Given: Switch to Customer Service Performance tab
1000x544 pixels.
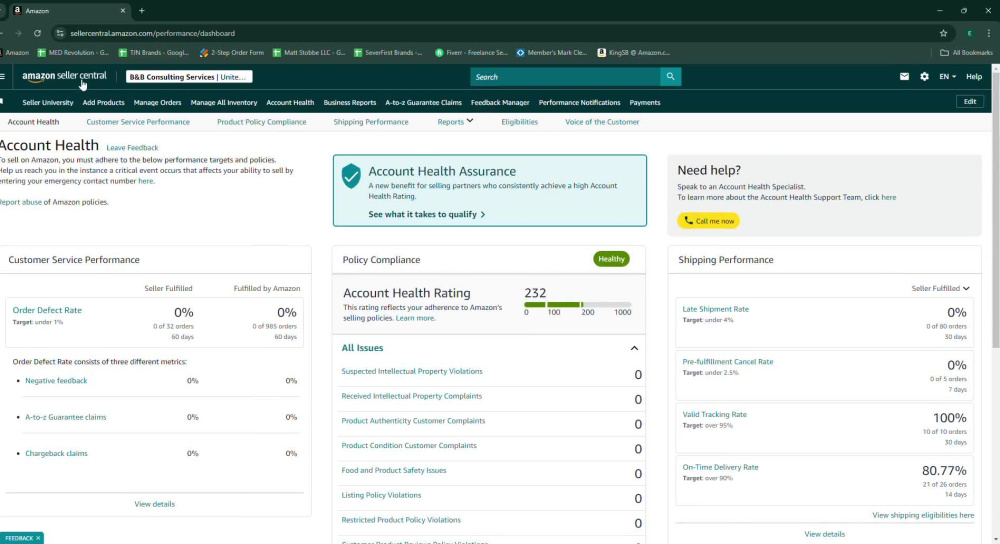Looking at the screenshot, I should point(138,121).
